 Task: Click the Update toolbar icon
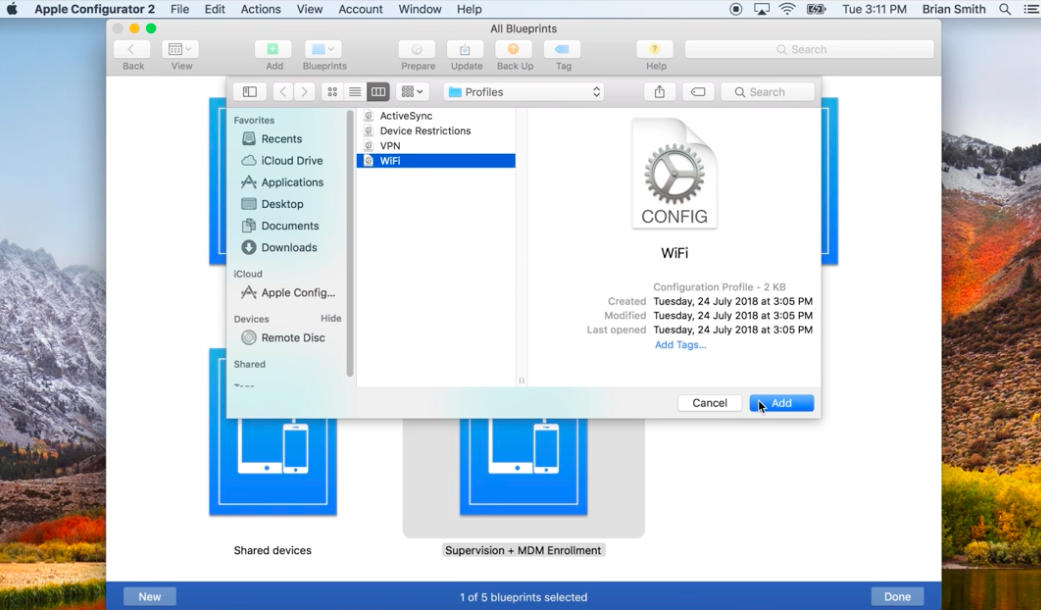click(465, 49)
